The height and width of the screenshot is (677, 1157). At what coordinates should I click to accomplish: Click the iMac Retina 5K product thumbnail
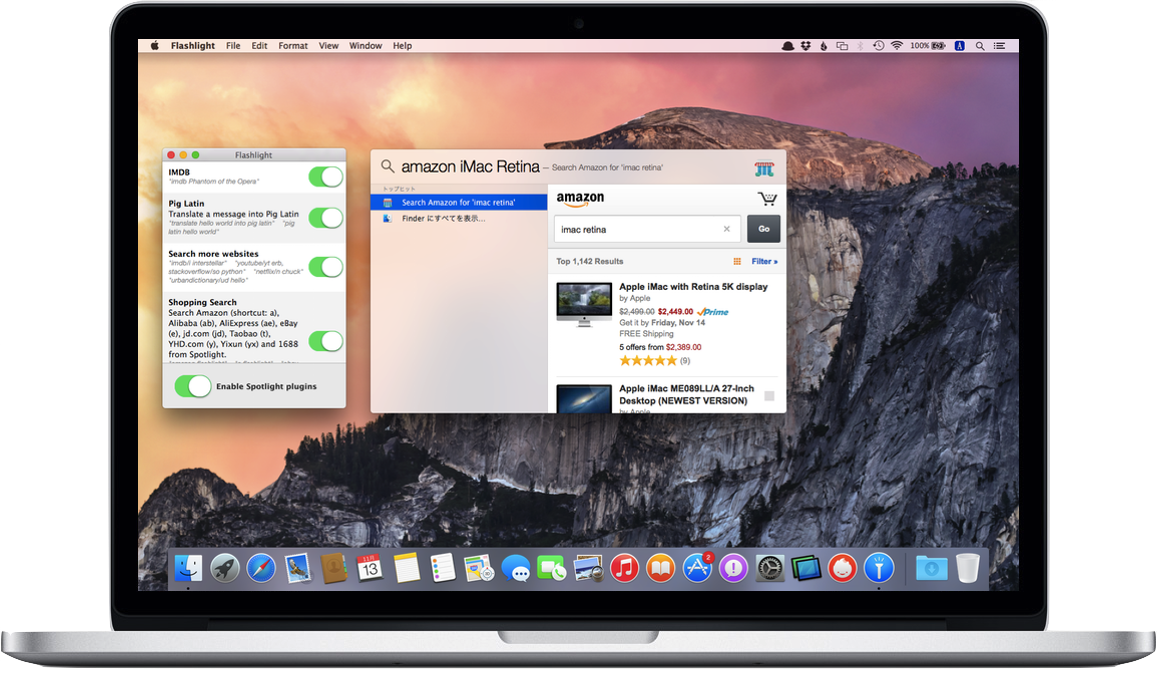pyautogui.click(x=584, y=305)
